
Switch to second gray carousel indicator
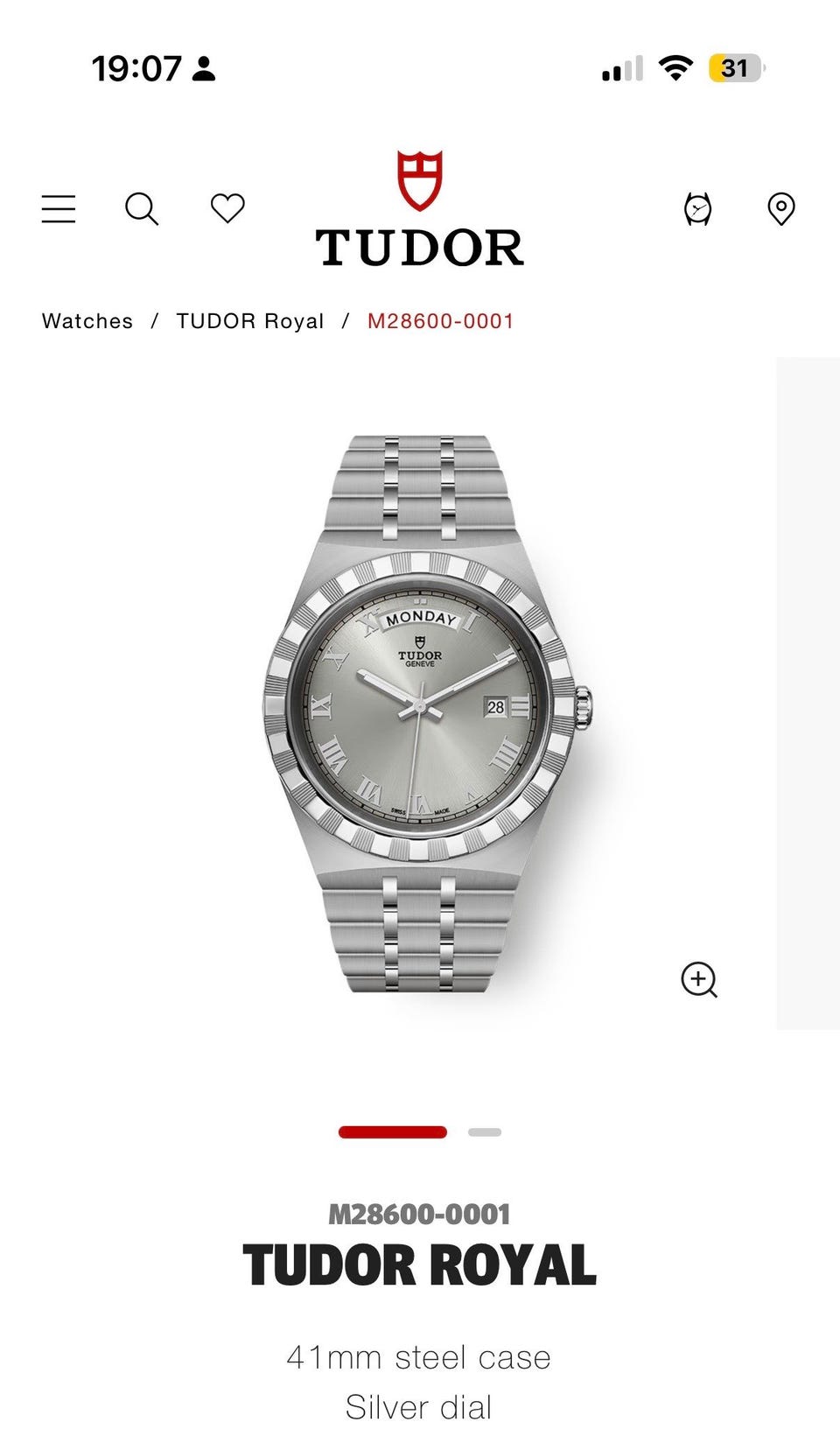485,1132
